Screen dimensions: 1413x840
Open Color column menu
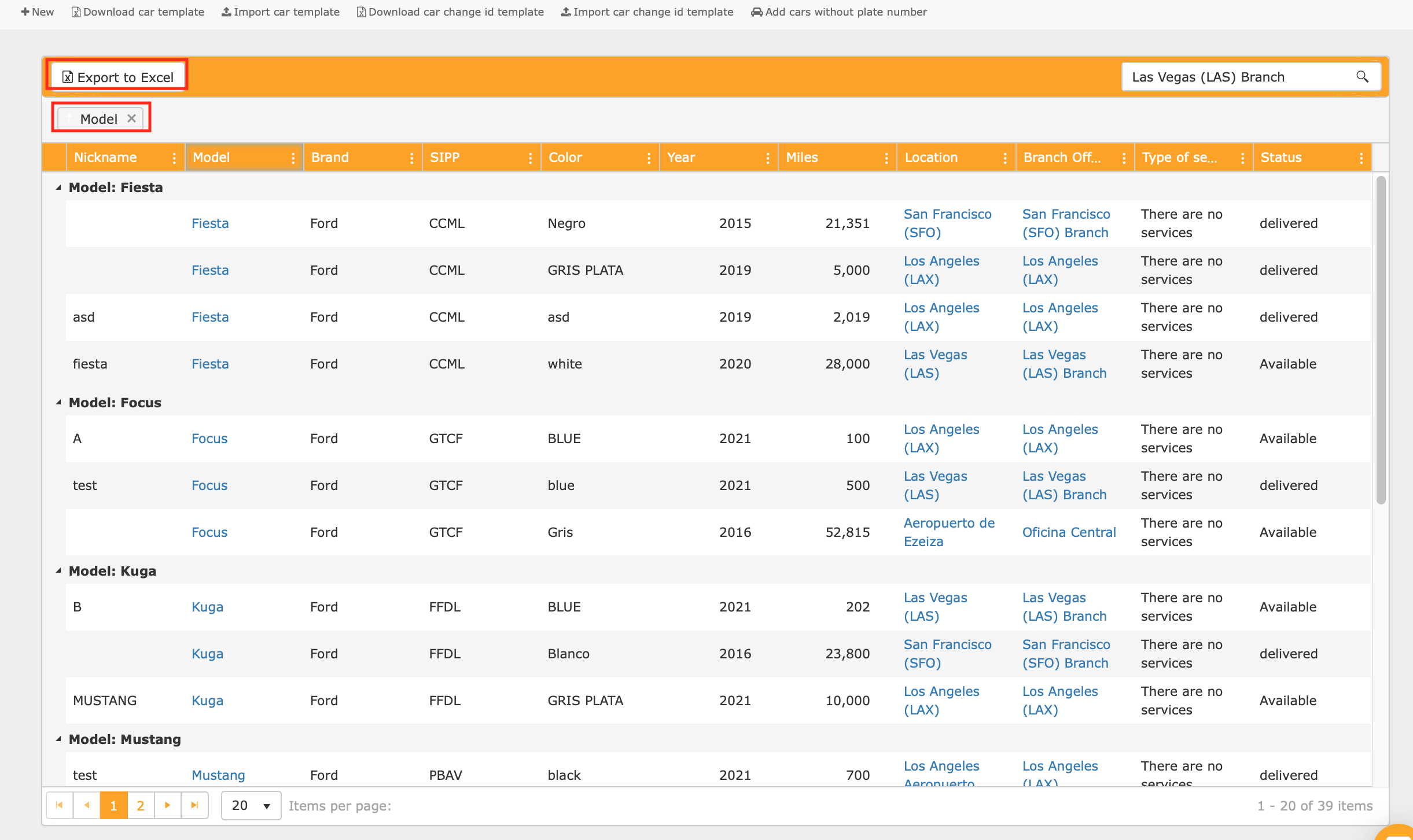(x=649, y=157)
